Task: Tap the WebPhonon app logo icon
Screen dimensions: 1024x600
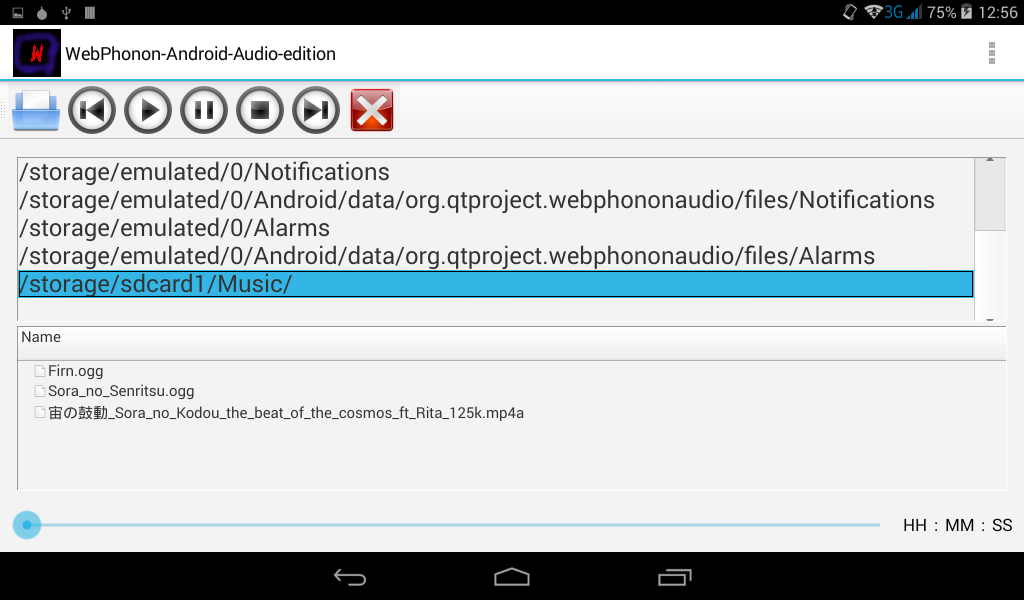Action: point(37,53)
